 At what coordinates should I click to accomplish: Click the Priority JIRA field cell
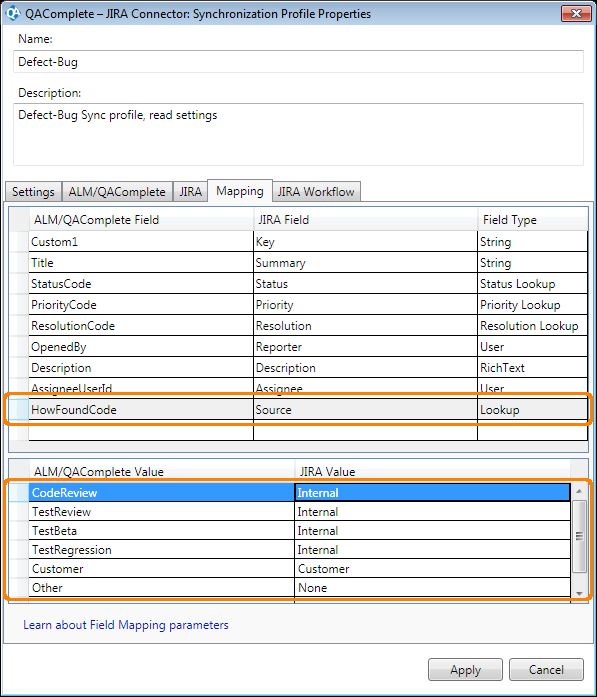(365, 305)
